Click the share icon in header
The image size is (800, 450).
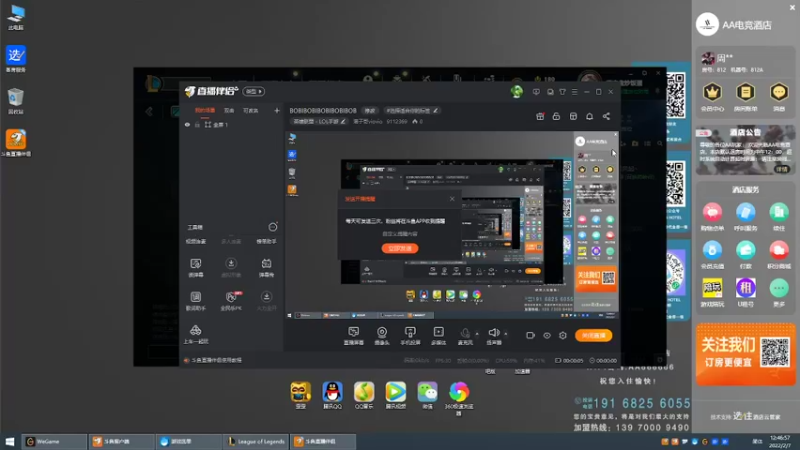(606, 116)
